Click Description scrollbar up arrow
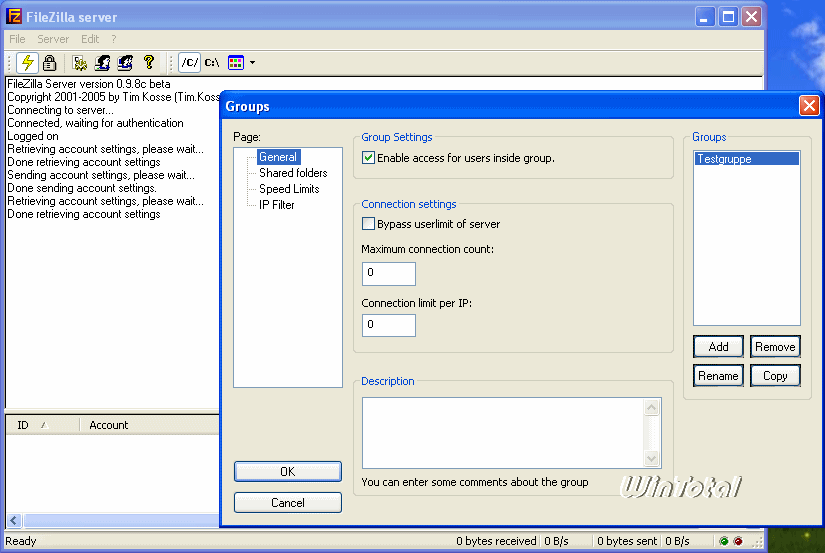The width and height of the screenshot is (825, 553). coord(651,407)
